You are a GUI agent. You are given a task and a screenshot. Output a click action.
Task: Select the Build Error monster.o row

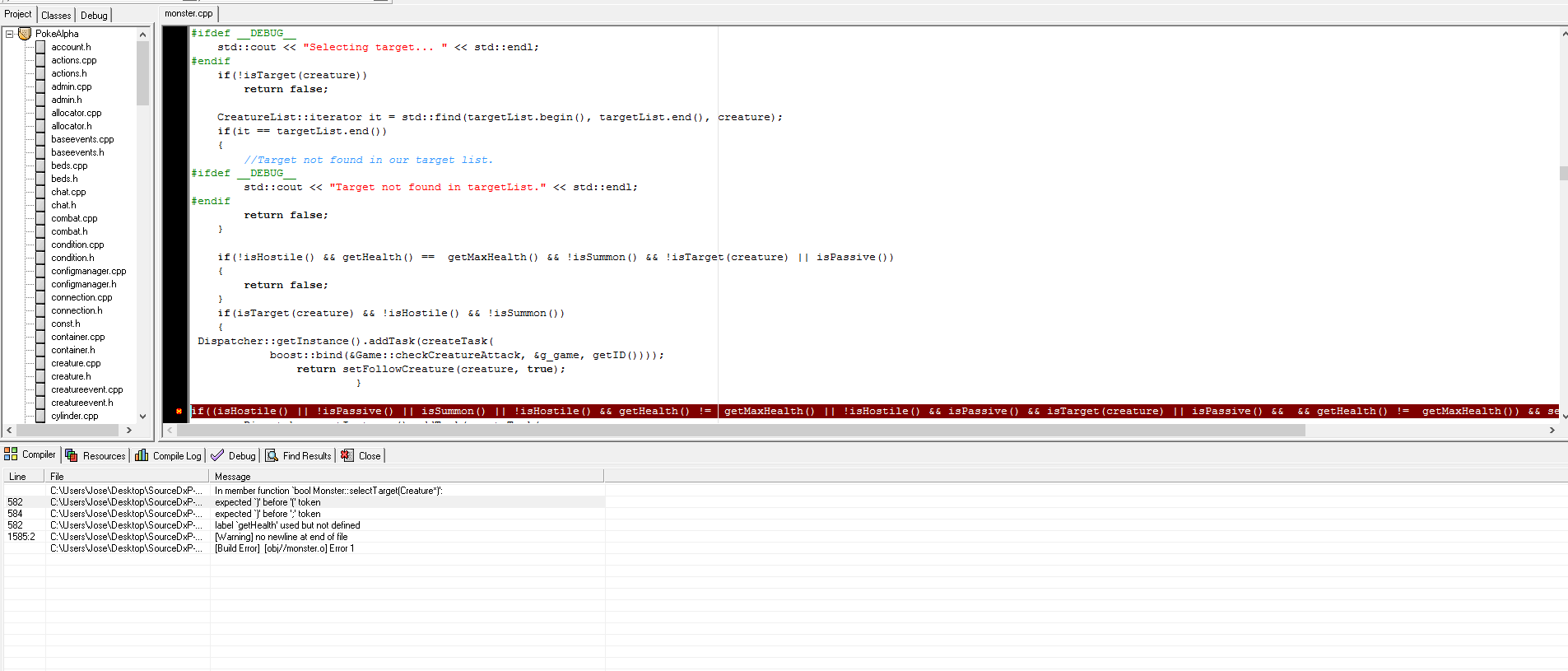coord(305,548)
